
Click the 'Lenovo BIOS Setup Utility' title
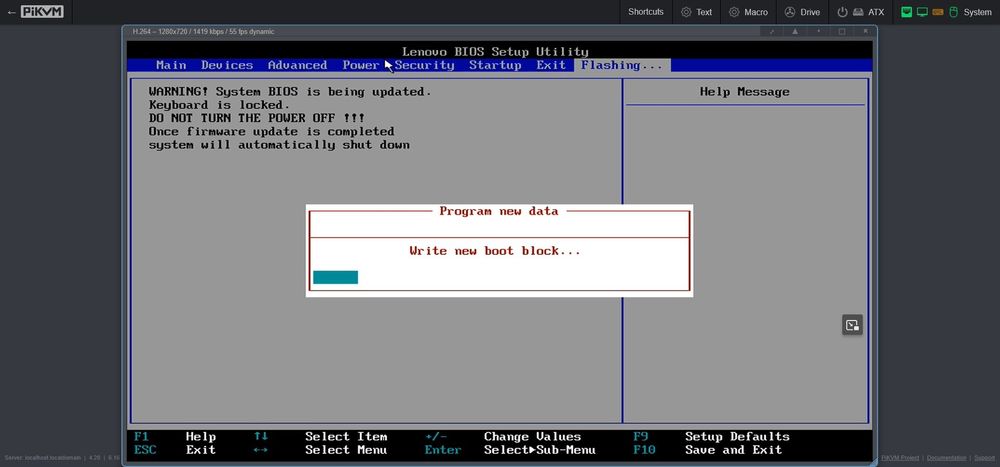point(495,52)
